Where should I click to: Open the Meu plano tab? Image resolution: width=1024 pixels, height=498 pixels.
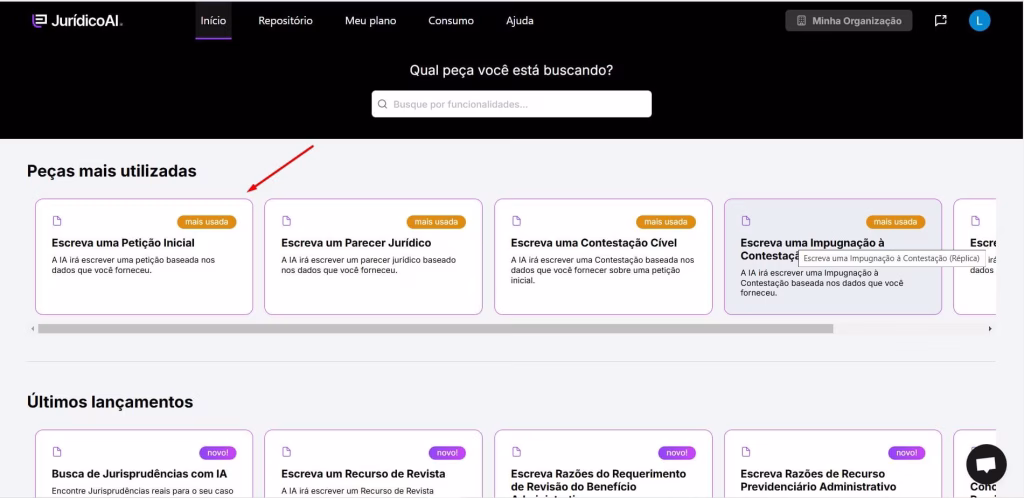coord(370,21)
